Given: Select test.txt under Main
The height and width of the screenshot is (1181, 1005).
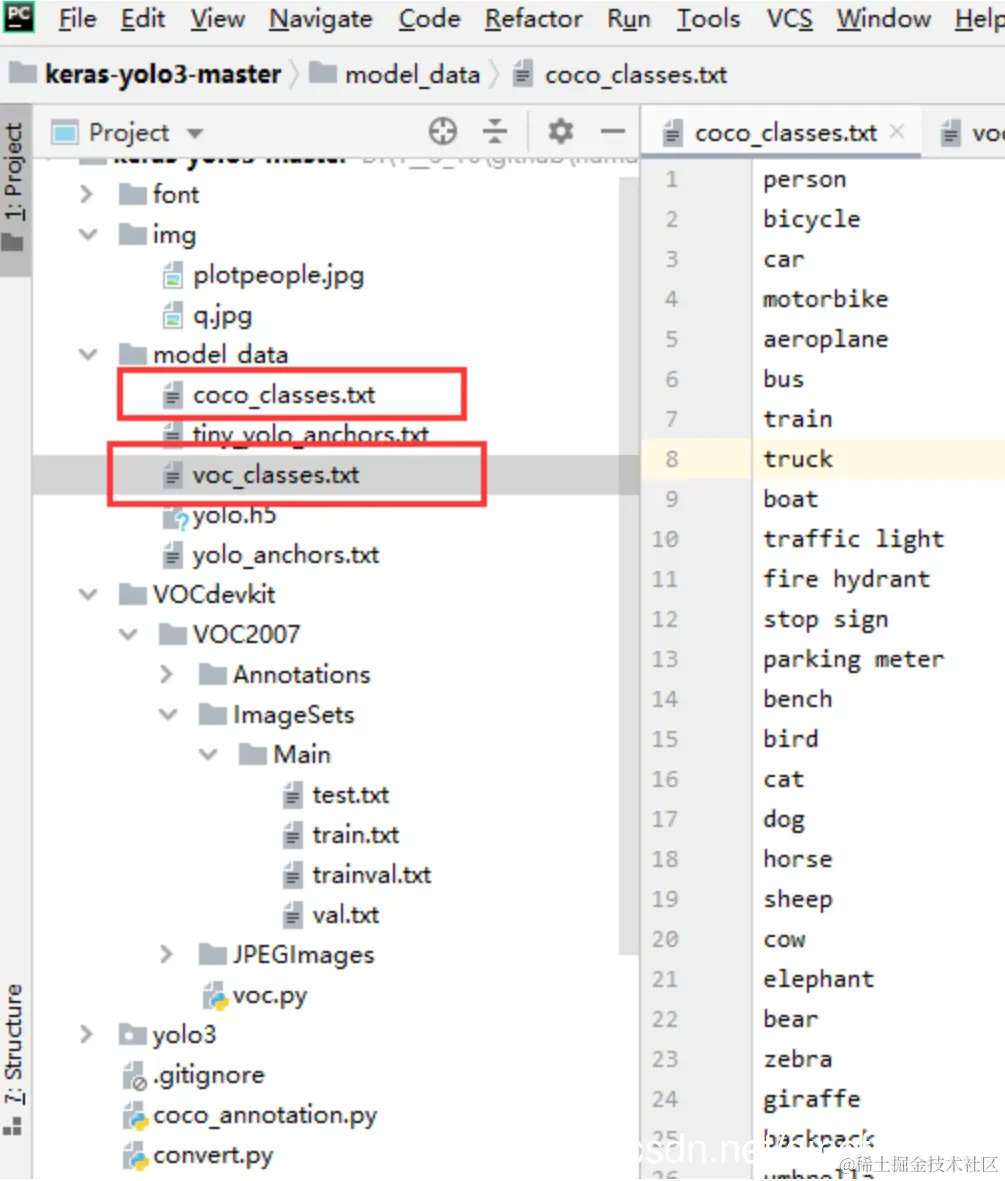Looking at the screenshot, I should [x=350, y=795].
